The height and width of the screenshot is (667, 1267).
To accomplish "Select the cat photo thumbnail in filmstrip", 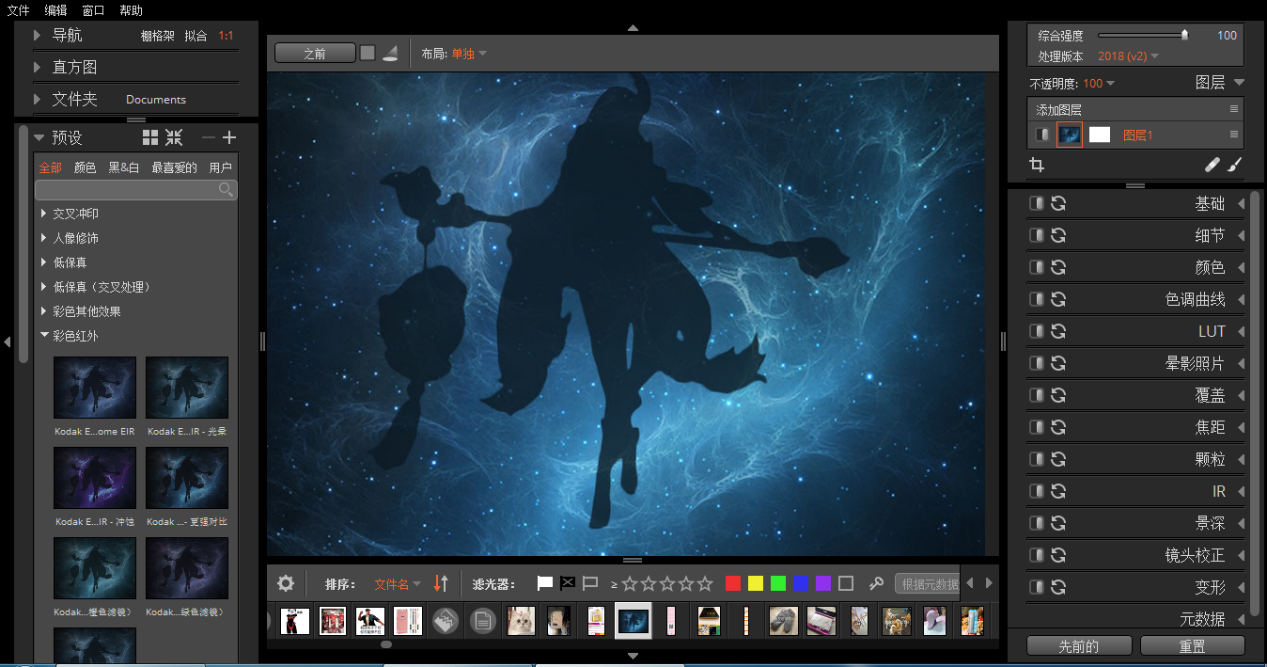I will 520,621.
